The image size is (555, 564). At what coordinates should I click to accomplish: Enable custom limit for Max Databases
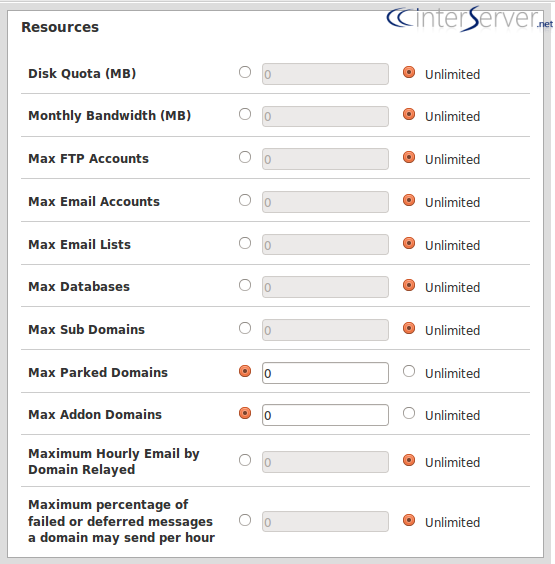pos(245,285)
